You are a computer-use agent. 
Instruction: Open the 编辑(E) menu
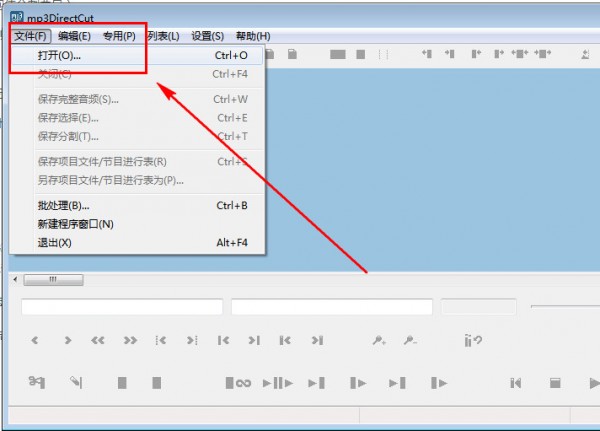point(74,36)
